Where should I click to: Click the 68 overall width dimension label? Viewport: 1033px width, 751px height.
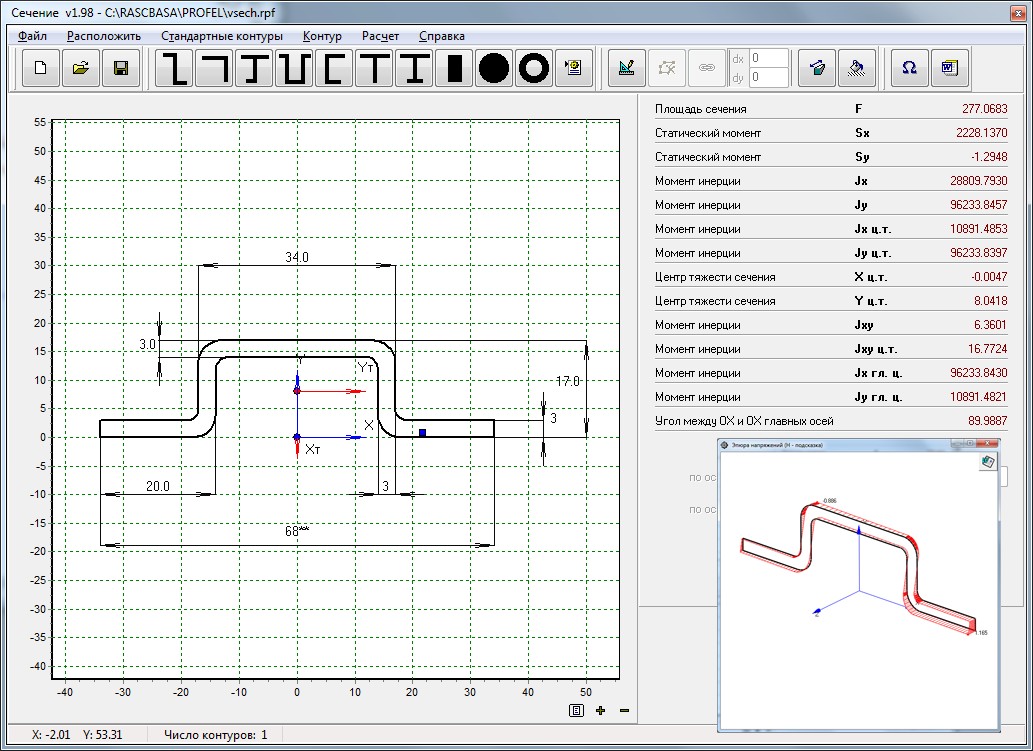click(x=296, y=531)
